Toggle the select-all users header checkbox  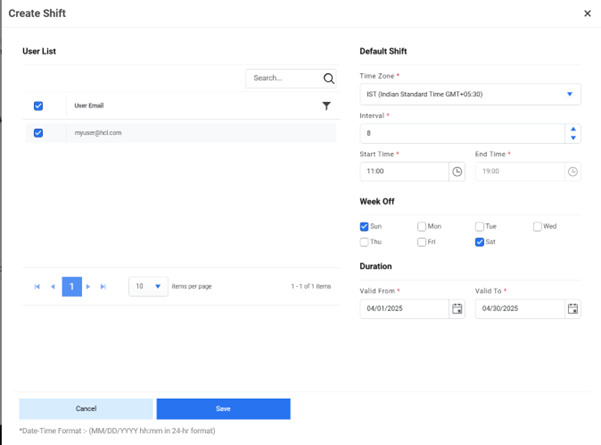coord(39,106)
